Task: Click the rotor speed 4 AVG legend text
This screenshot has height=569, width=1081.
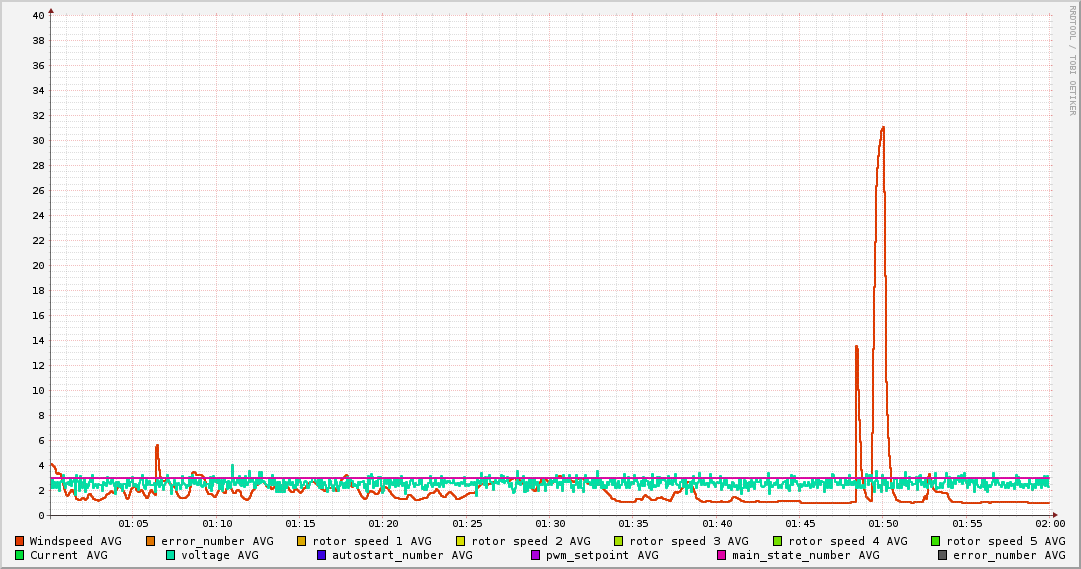Action: coord(847,541)
